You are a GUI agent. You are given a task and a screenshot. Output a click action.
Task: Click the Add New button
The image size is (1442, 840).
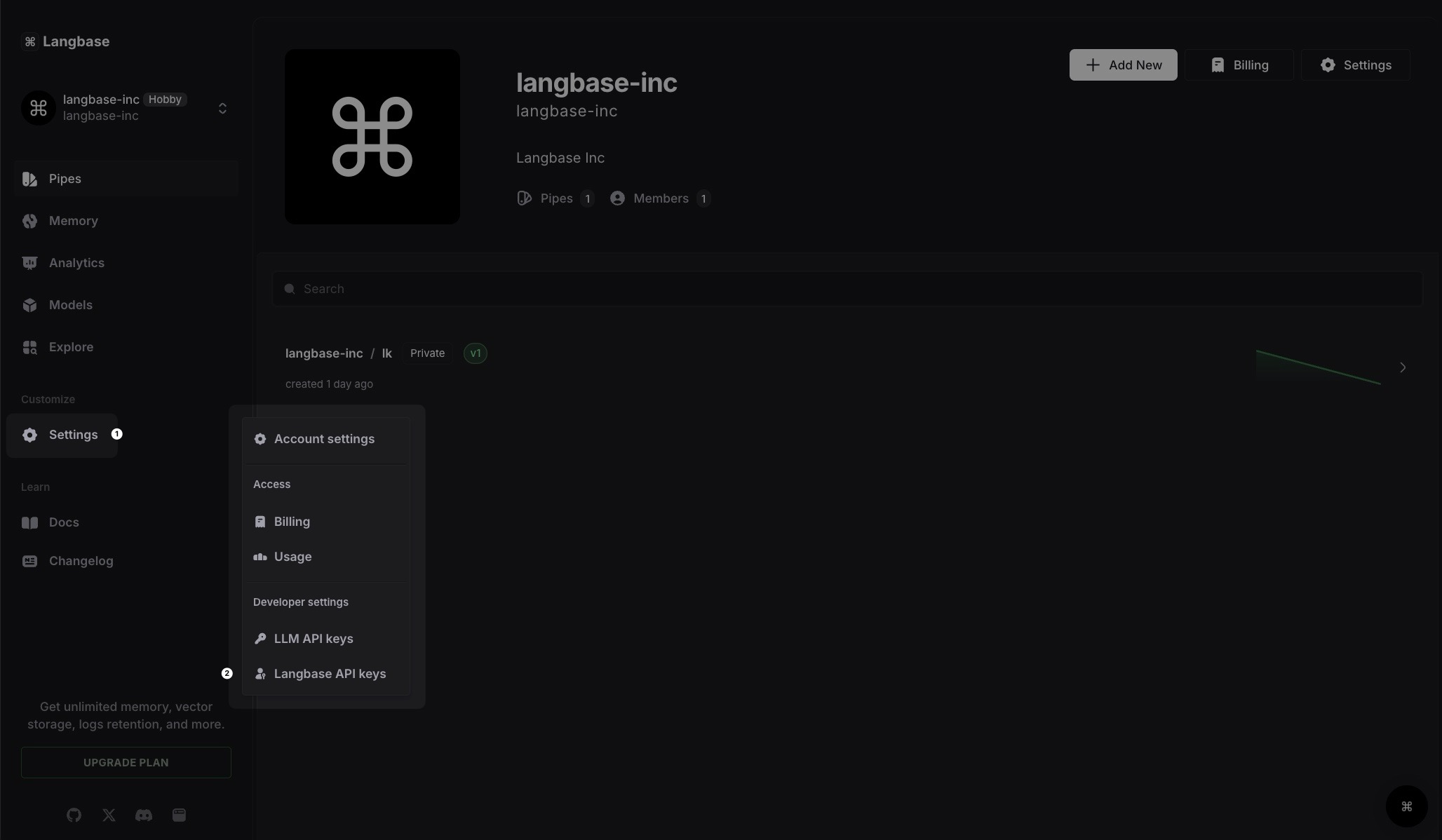1123,65
